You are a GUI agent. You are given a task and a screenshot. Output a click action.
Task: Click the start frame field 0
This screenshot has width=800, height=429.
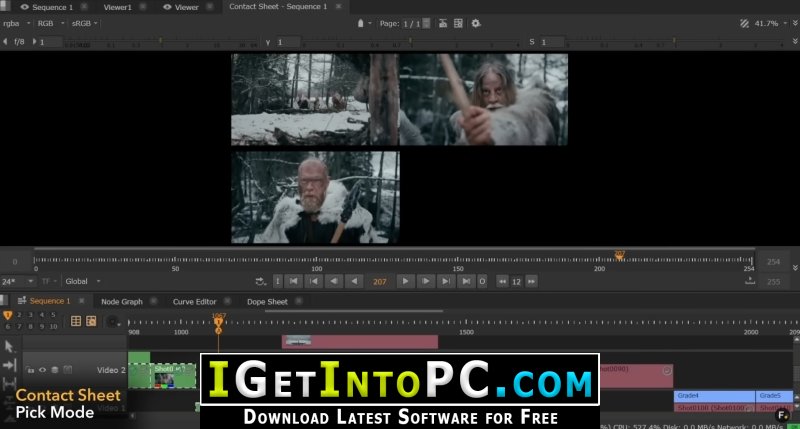[x=15, y=262]
